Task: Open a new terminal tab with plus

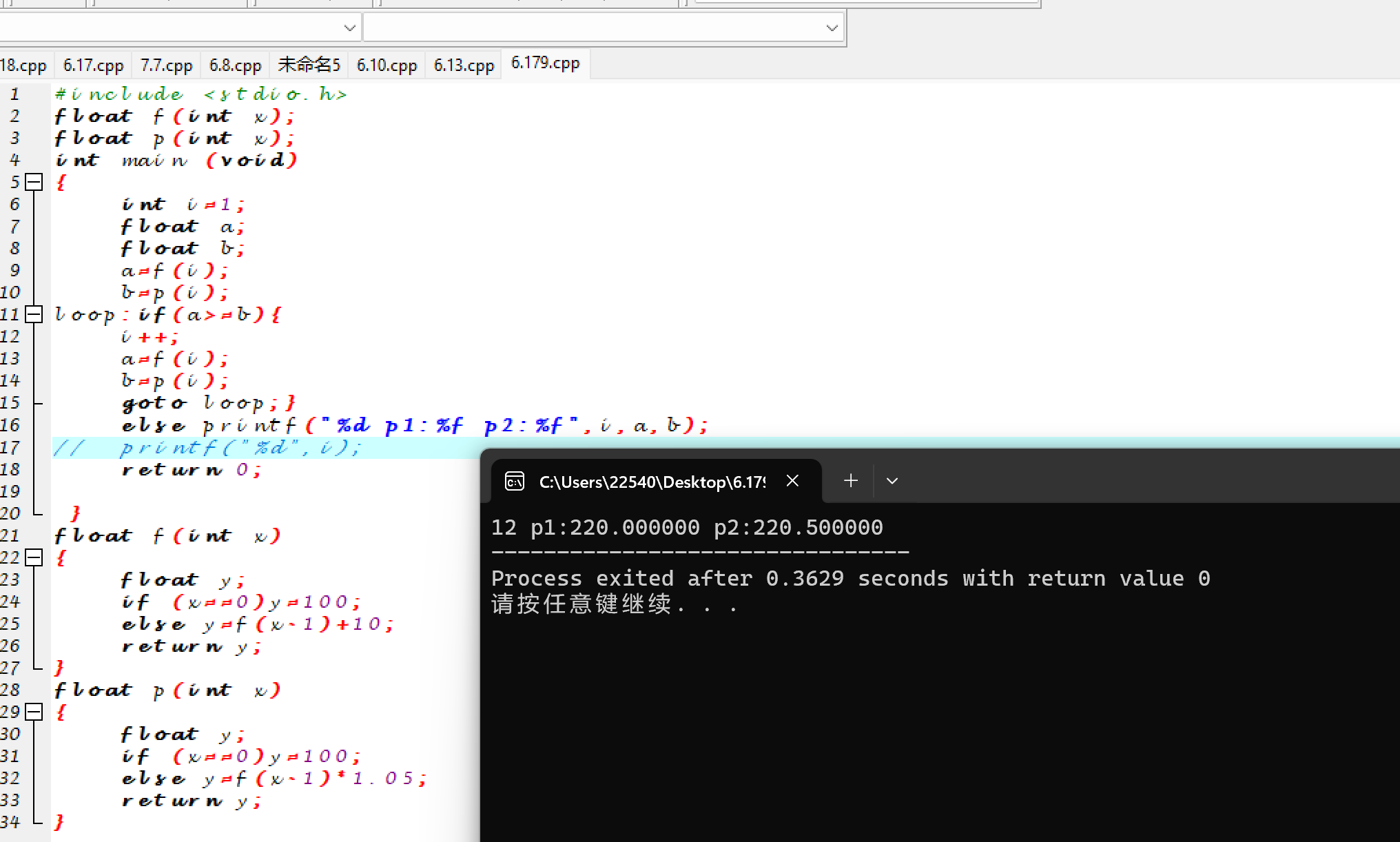Action: point(851,481)
